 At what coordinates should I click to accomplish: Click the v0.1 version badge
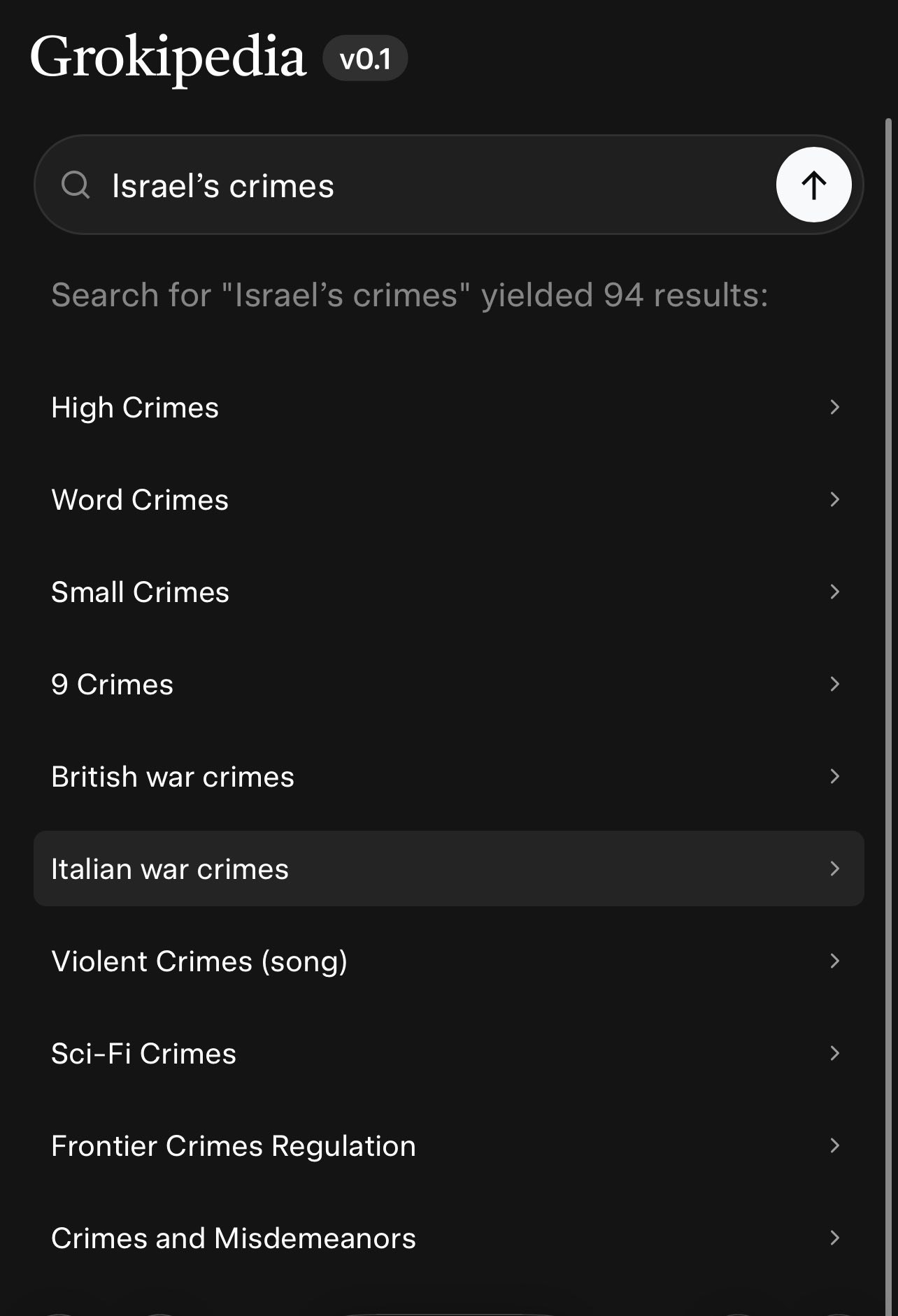[364, 59]
